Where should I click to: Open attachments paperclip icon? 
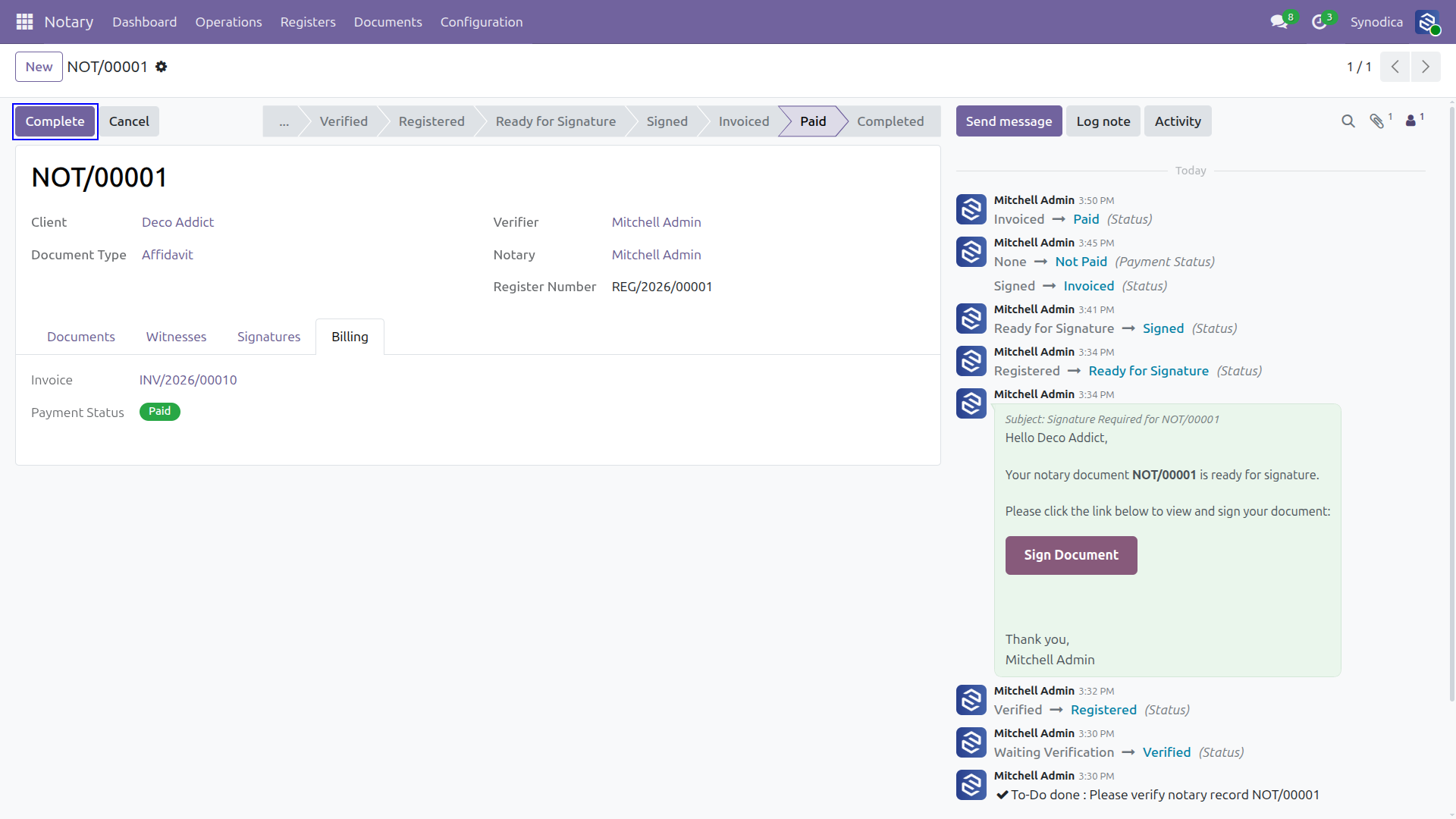coord(1377,121)
